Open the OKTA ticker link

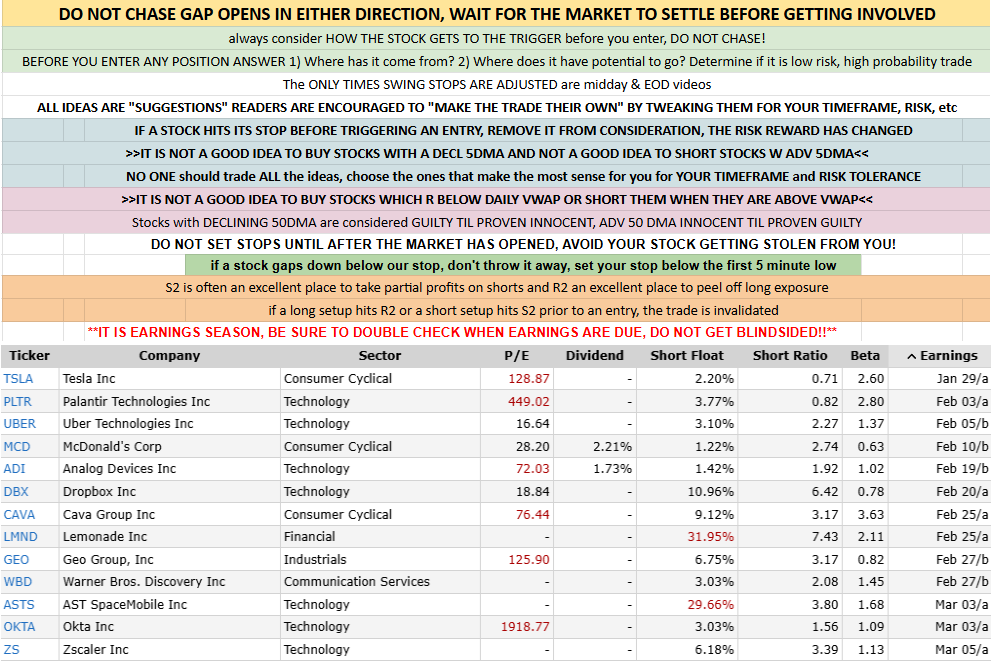(x=20, y=626)
